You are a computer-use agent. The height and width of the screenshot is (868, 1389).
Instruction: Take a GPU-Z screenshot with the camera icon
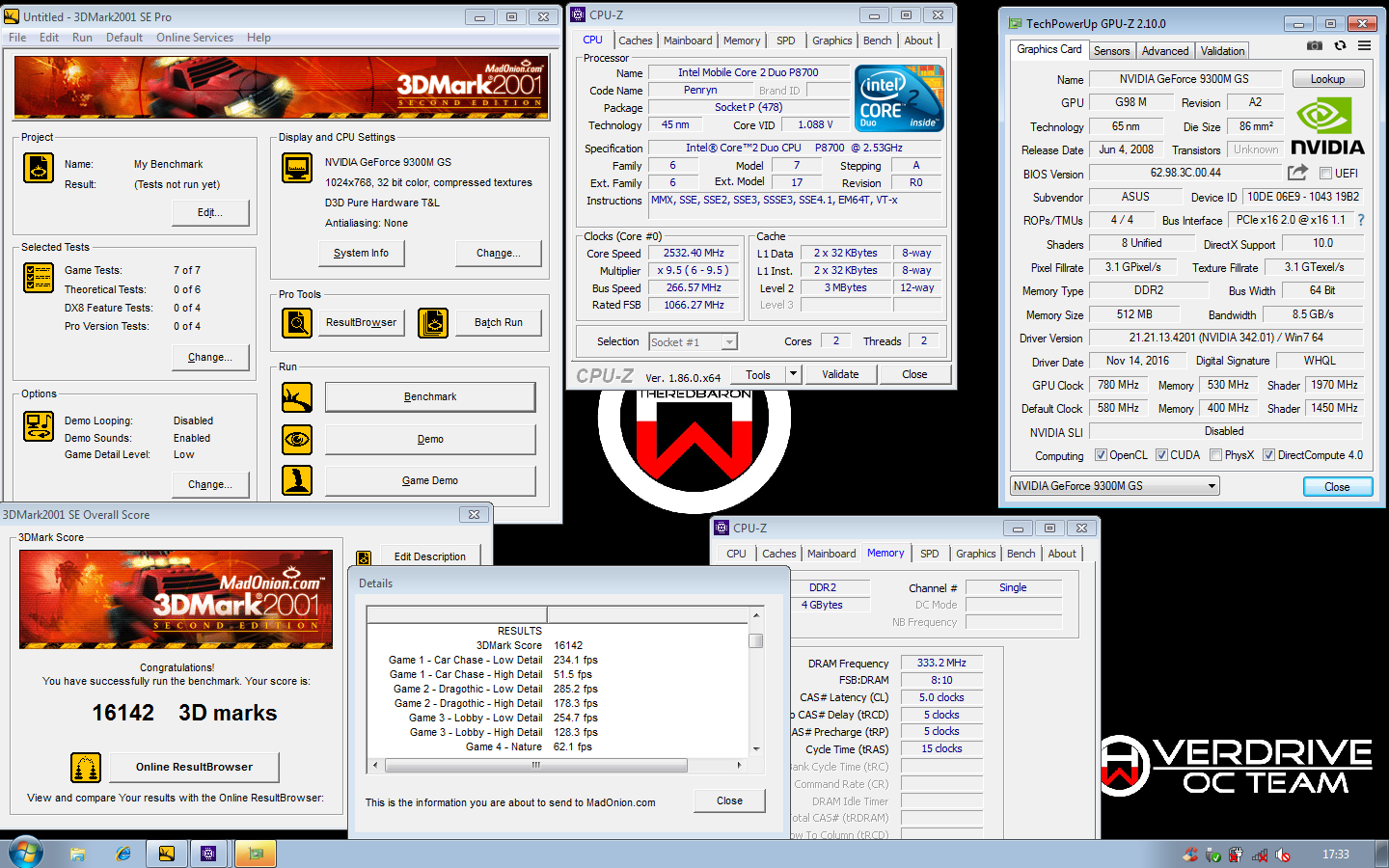1314,45
